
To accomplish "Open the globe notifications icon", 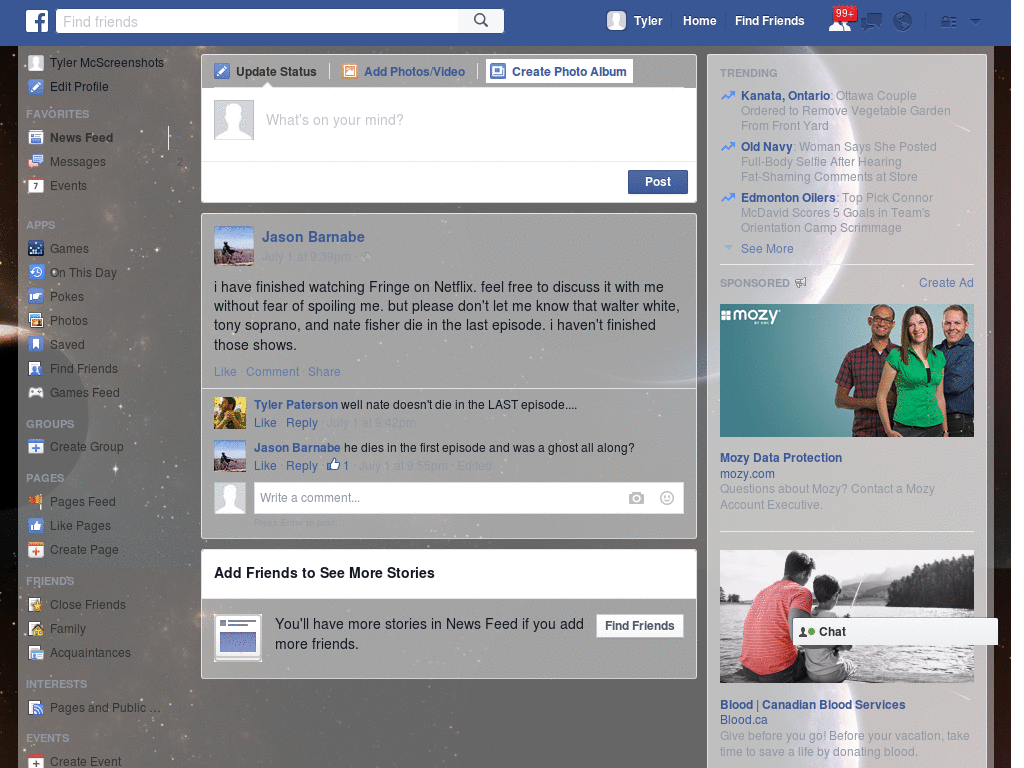I will point(903,22).
